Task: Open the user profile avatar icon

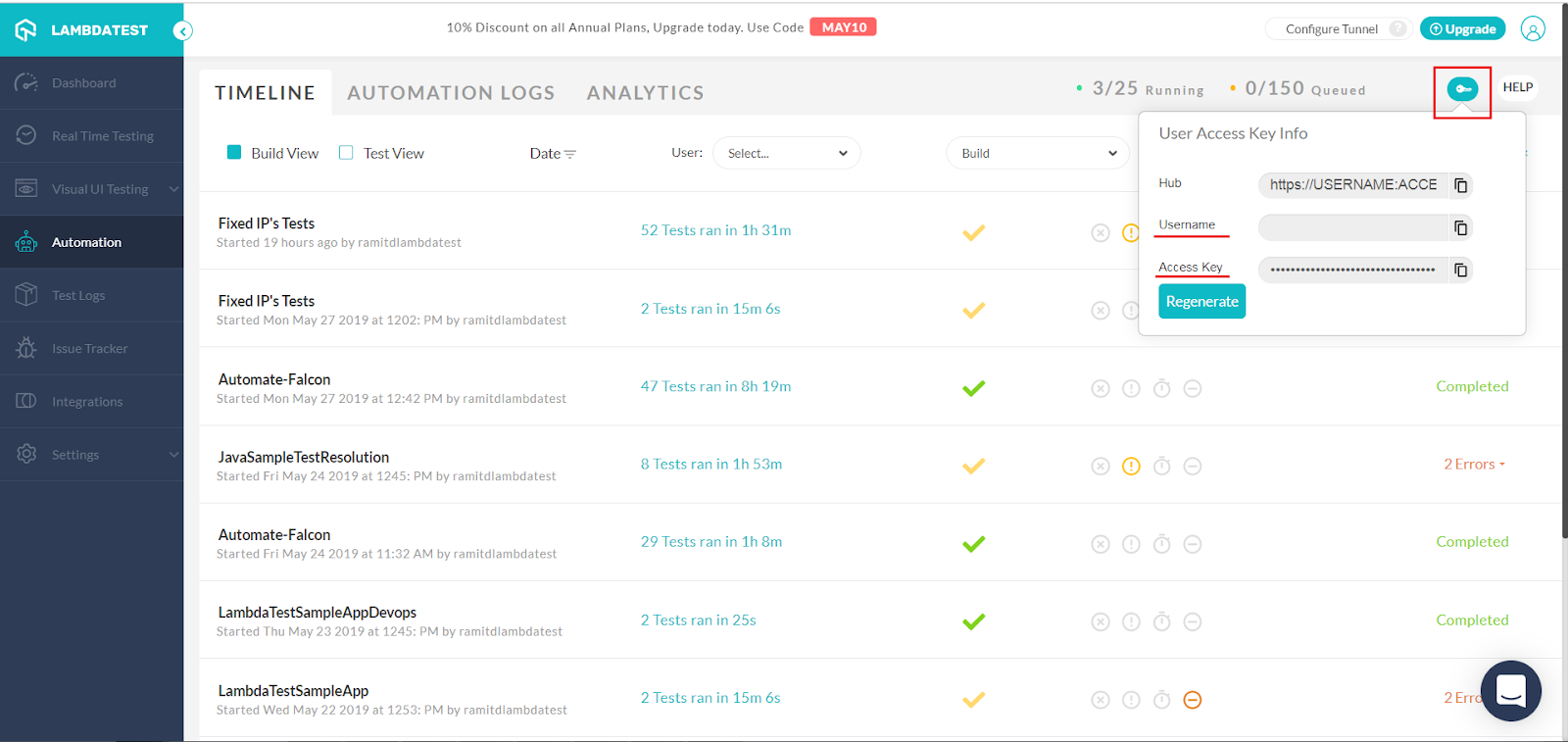Action: 1533,28
